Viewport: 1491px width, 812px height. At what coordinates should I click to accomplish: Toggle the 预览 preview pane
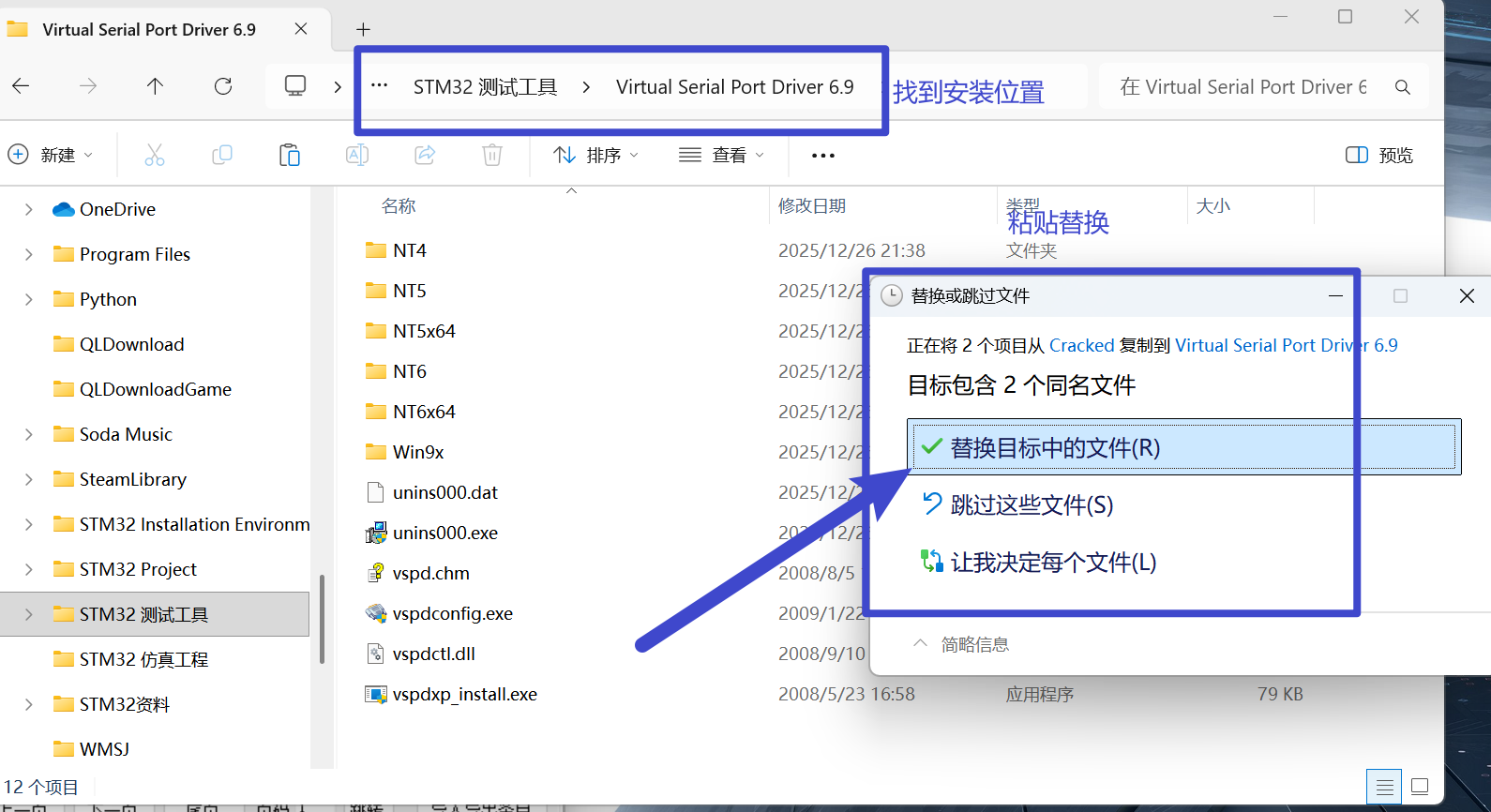(1379, 156)
